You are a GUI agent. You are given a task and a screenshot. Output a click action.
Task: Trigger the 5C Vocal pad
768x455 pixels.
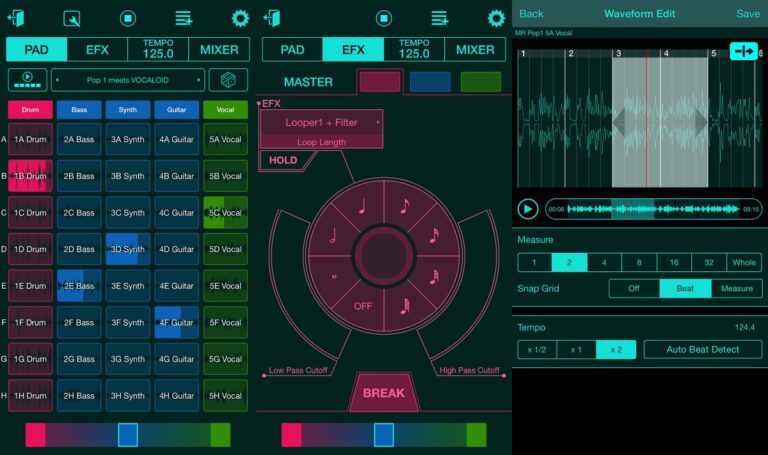(225, 213)
